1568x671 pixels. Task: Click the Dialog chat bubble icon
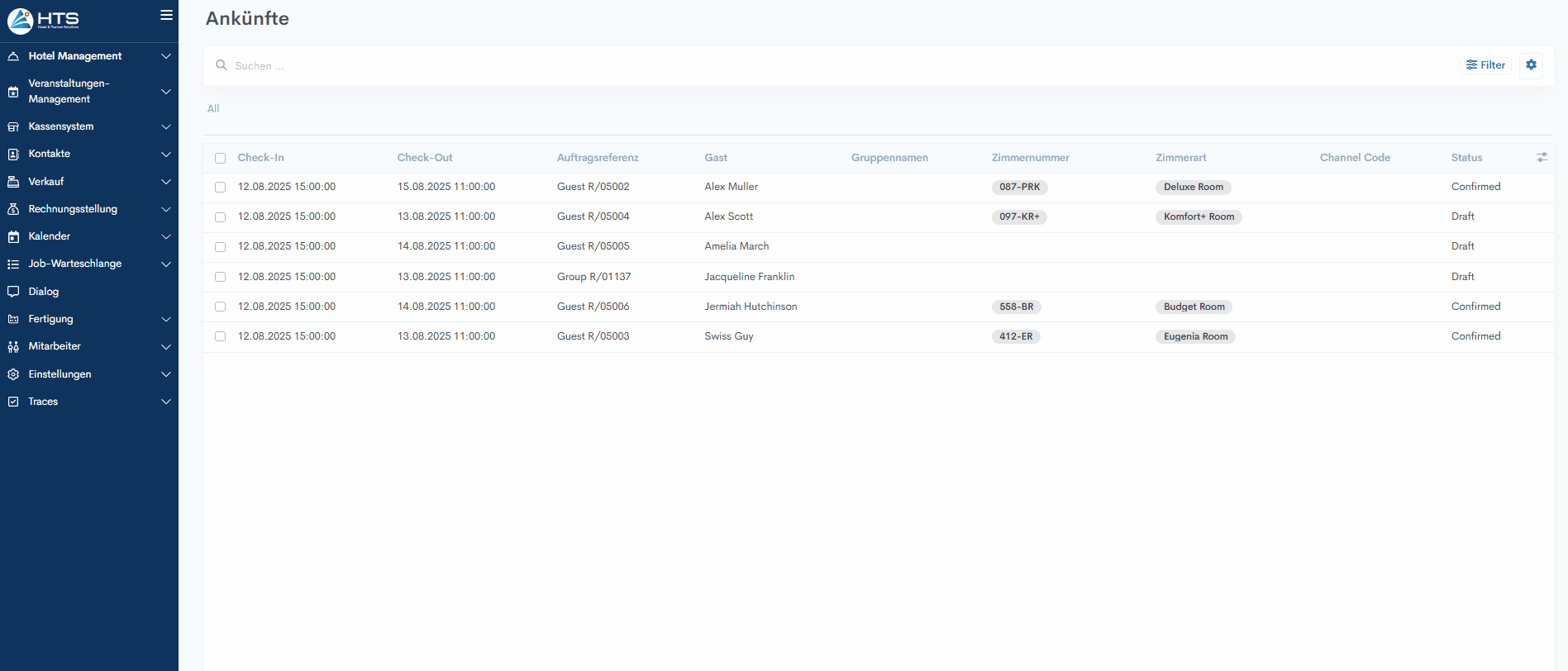13,292
